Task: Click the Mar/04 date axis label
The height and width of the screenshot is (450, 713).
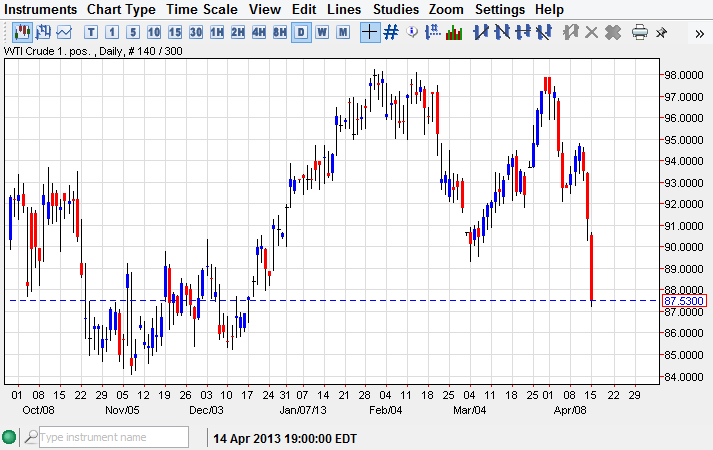Action: coord(469,410)
